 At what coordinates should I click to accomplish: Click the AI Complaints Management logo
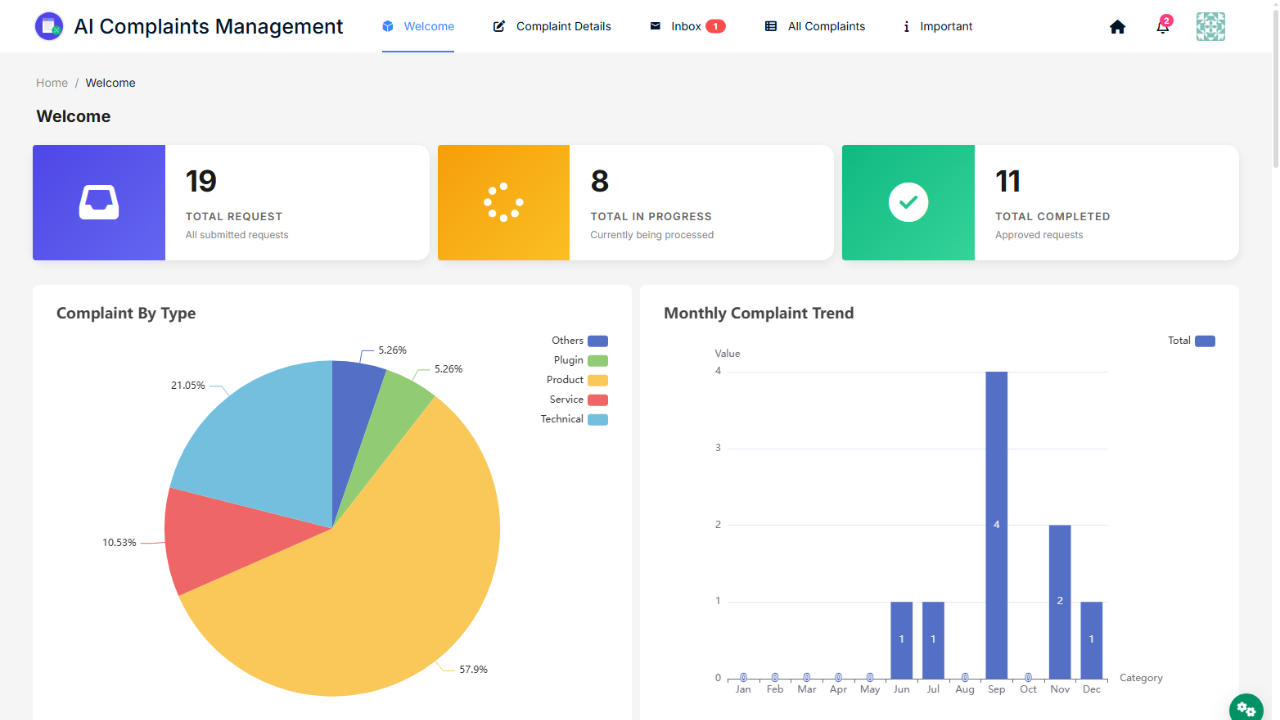pos(49,27)
